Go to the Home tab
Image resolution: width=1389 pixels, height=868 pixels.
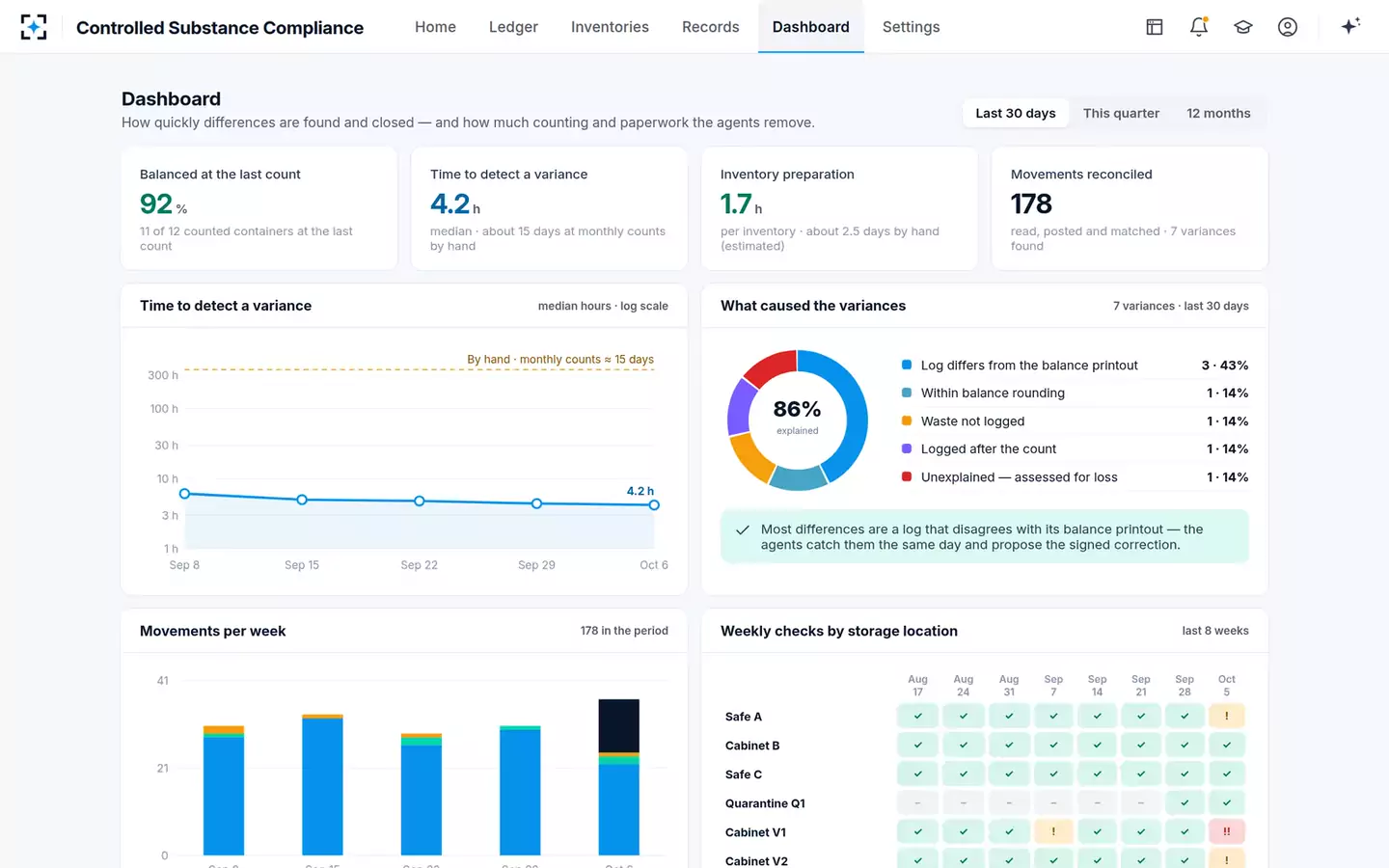[x=435, y=27]
